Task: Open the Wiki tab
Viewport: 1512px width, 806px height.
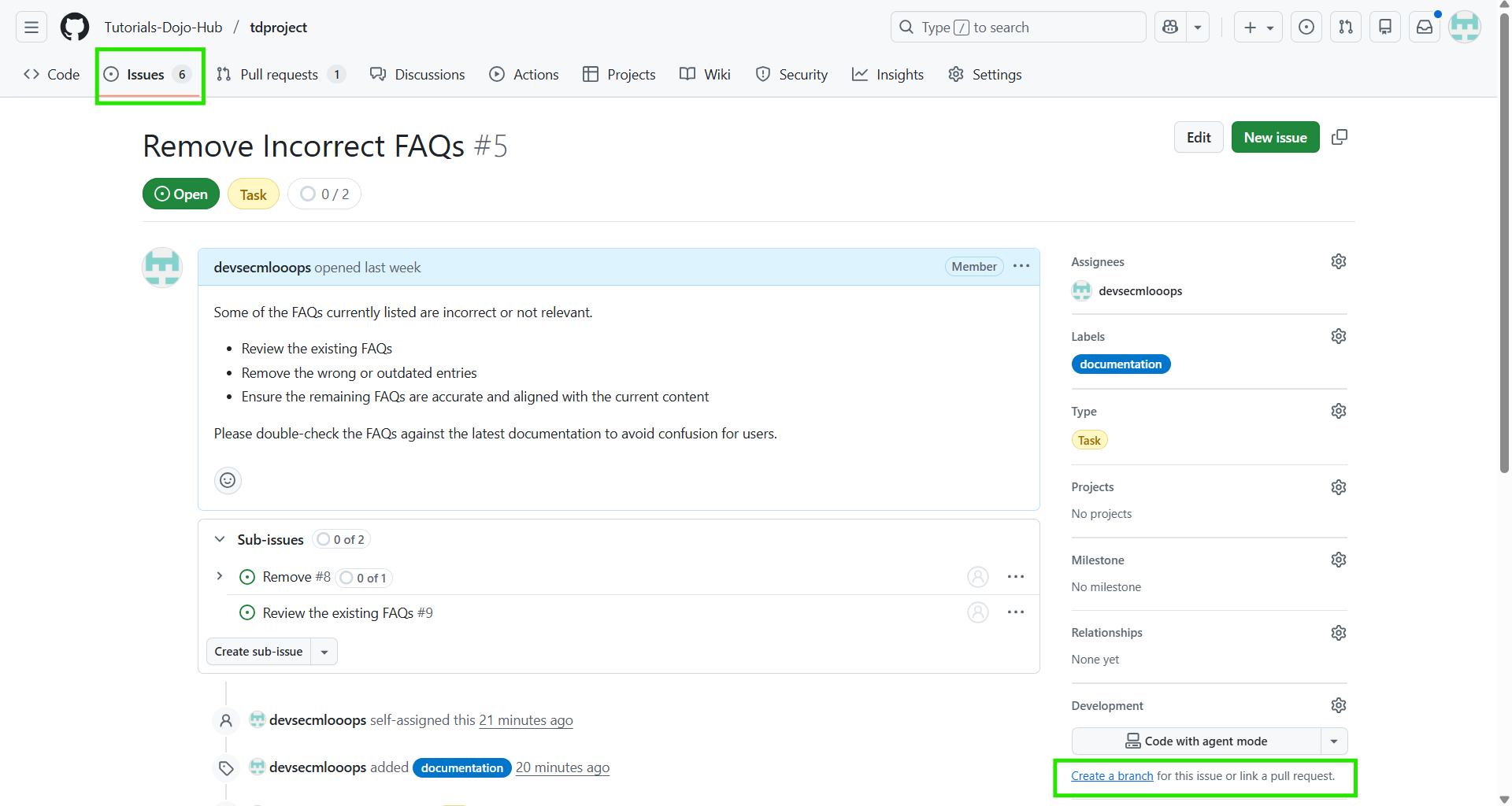Action: [705, 74]
